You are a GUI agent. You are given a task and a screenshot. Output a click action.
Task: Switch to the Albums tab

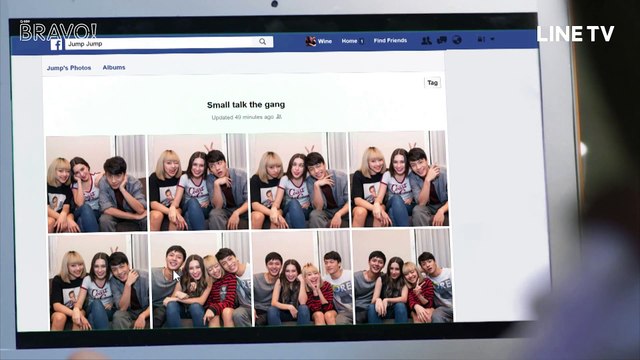(x=114, y=67)
